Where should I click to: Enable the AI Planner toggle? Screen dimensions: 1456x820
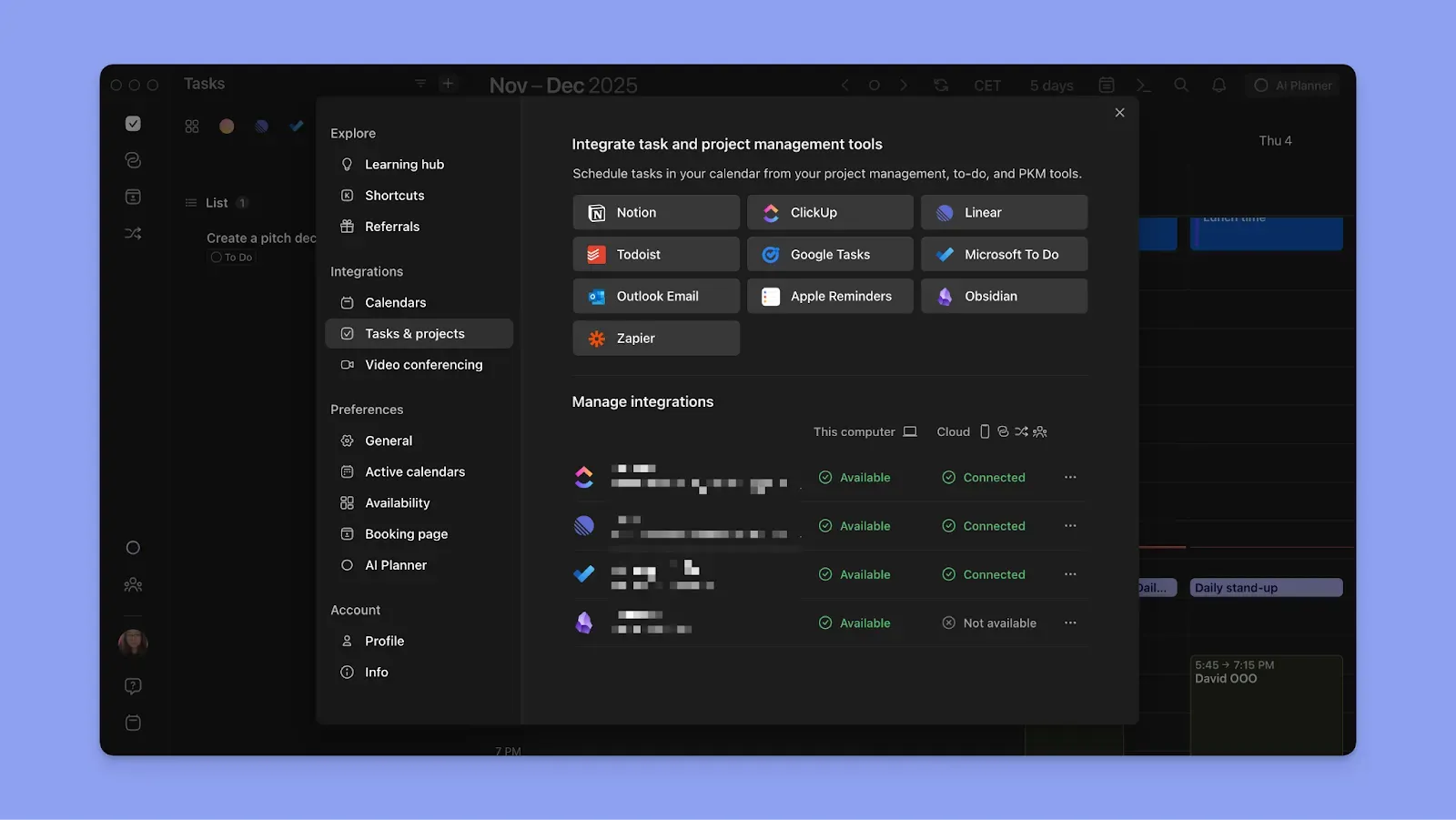1292,85
